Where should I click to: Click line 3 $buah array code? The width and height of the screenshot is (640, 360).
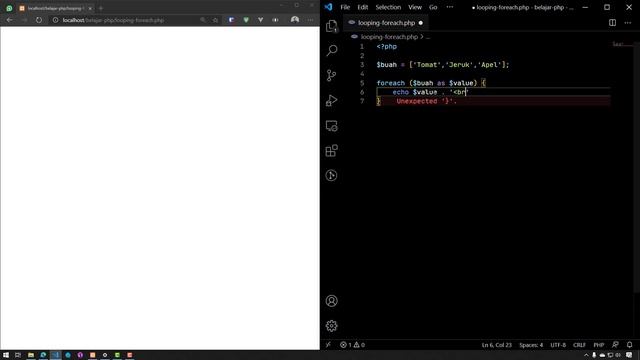443,64
